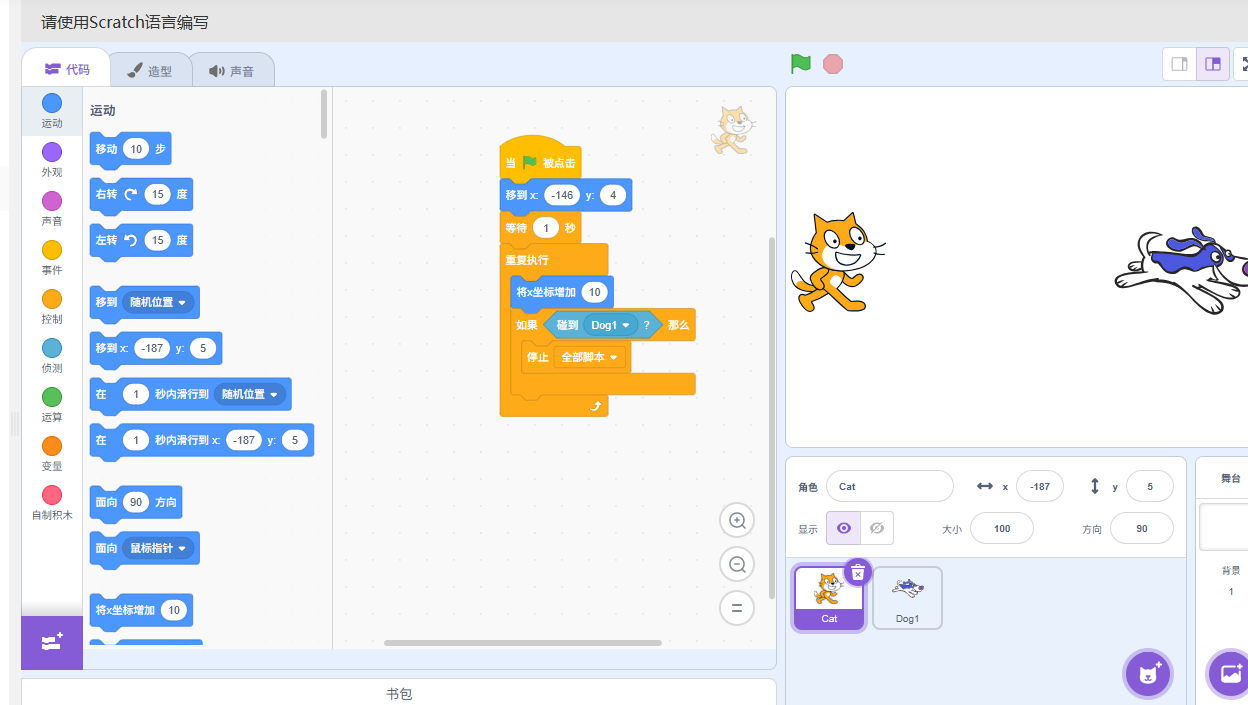Edit the sprite y coordinate field
Image resolution: width=1248 pixels, height=705 pixels.
[1150, 486]
